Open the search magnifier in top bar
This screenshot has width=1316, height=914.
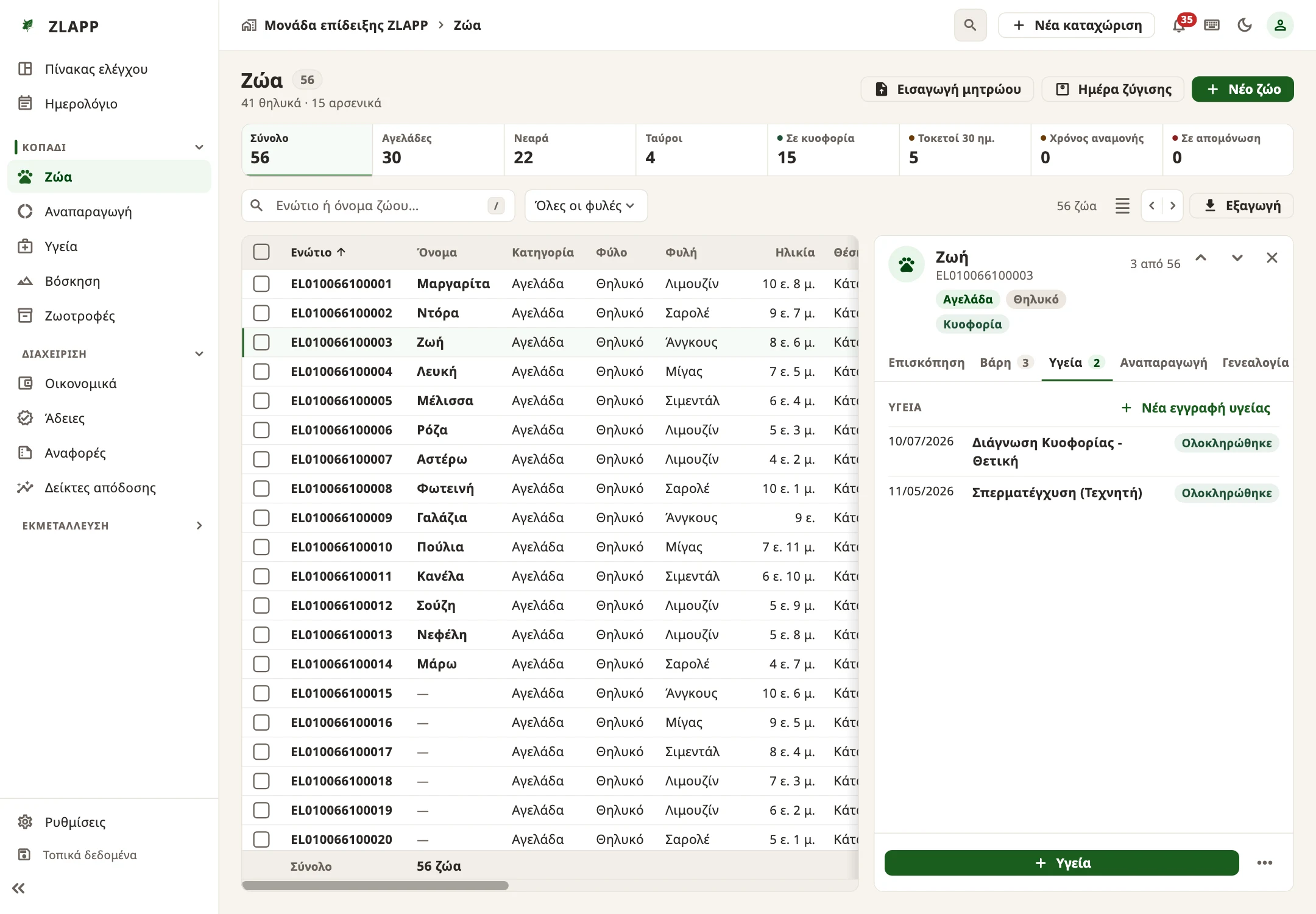[970, 25]
